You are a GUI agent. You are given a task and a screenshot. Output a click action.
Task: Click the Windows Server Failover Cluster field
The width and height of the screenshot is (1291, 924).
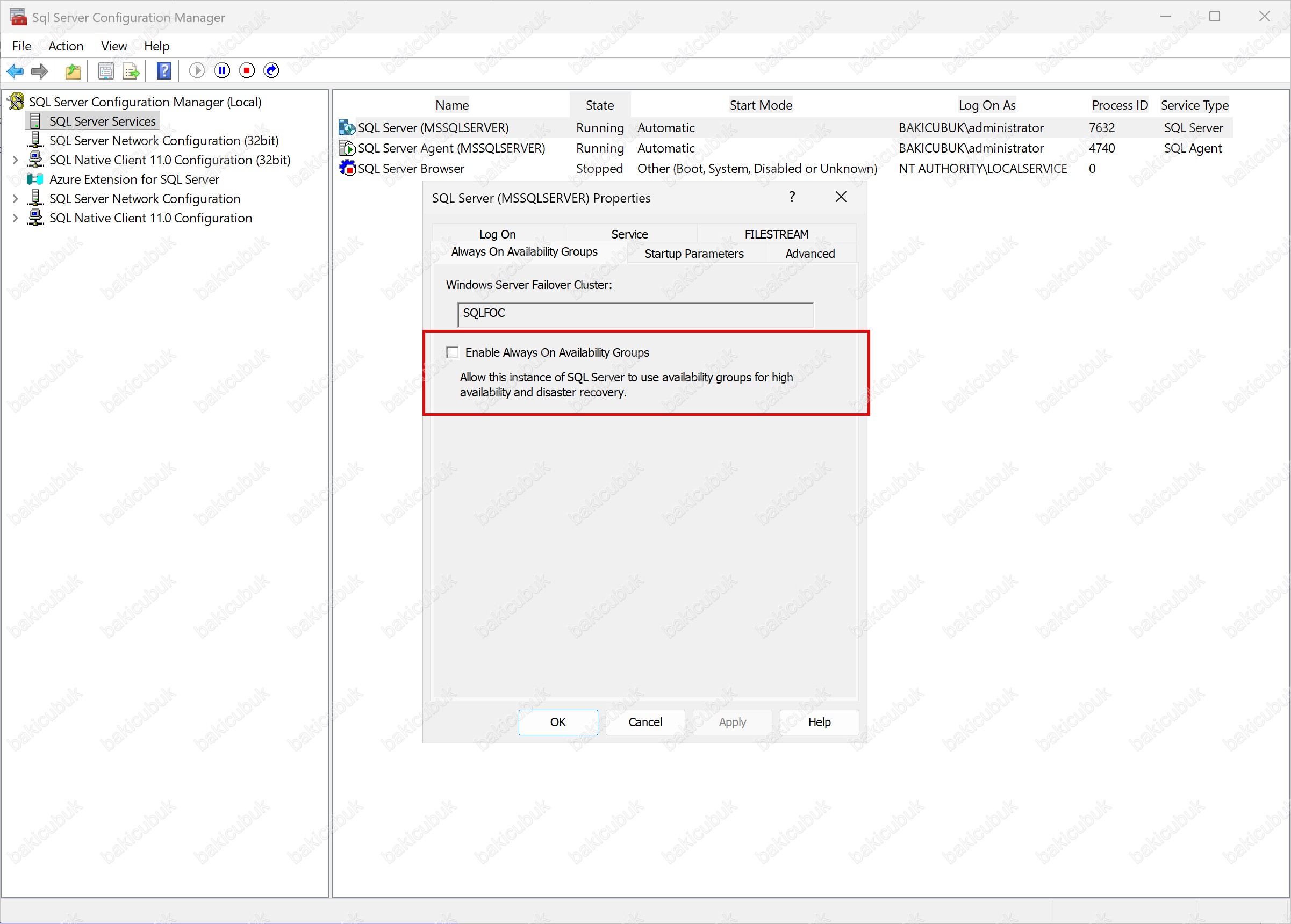(x=634, y=314)
